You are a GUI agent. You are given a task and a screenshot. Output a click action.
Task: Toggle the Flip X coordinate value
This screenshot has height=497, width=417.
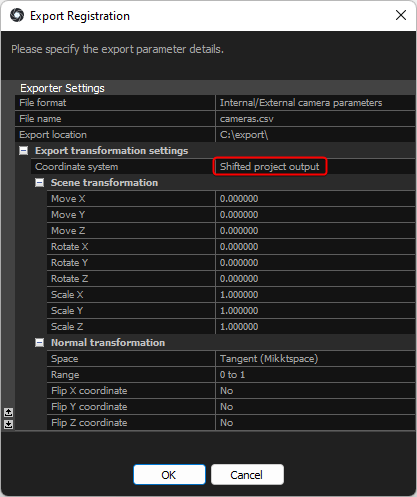point(315,391)
